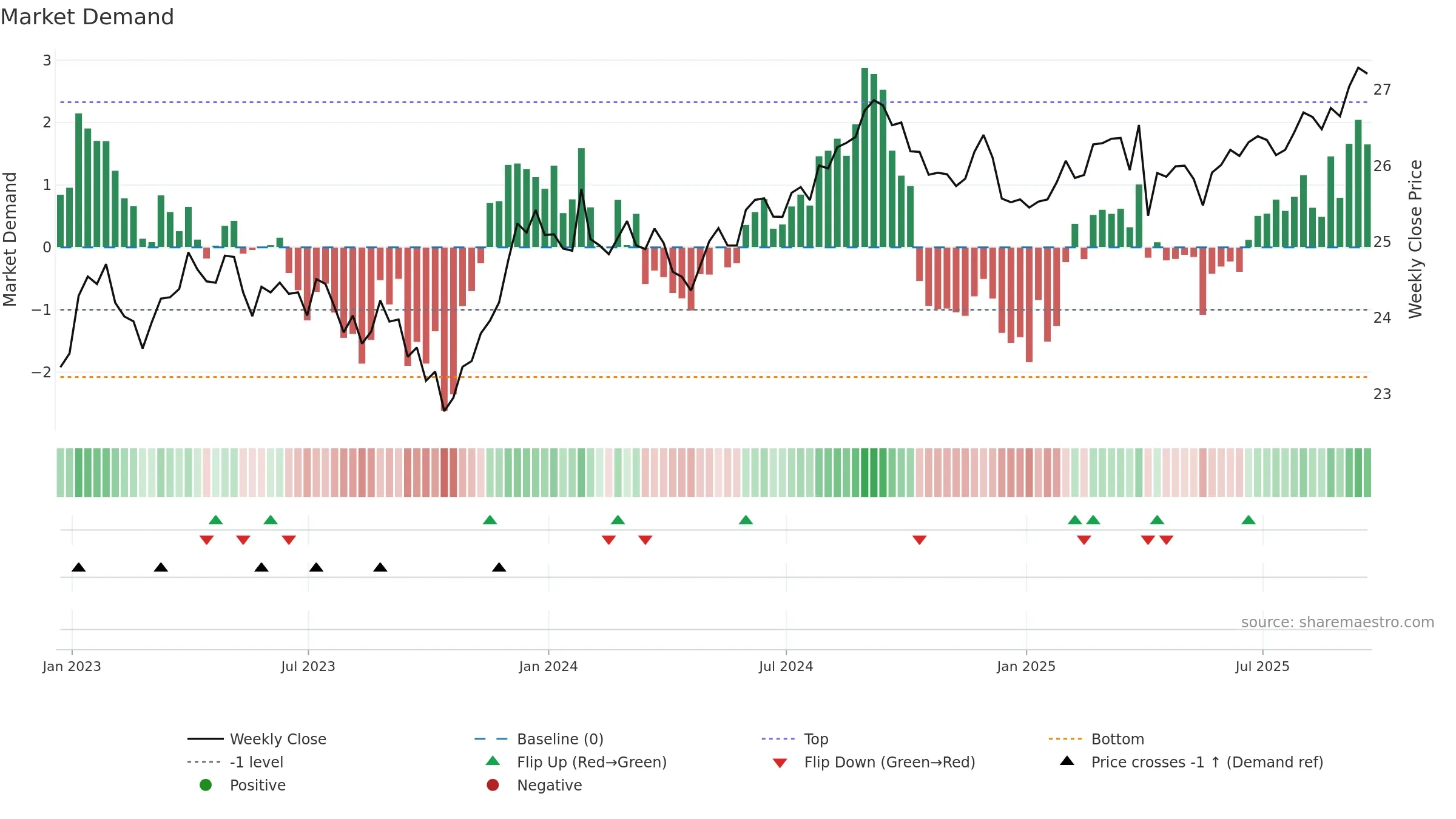This screenshot has width=1456, height=819.
Task: Click the tallest green demand bar
Action: (864, 158)
